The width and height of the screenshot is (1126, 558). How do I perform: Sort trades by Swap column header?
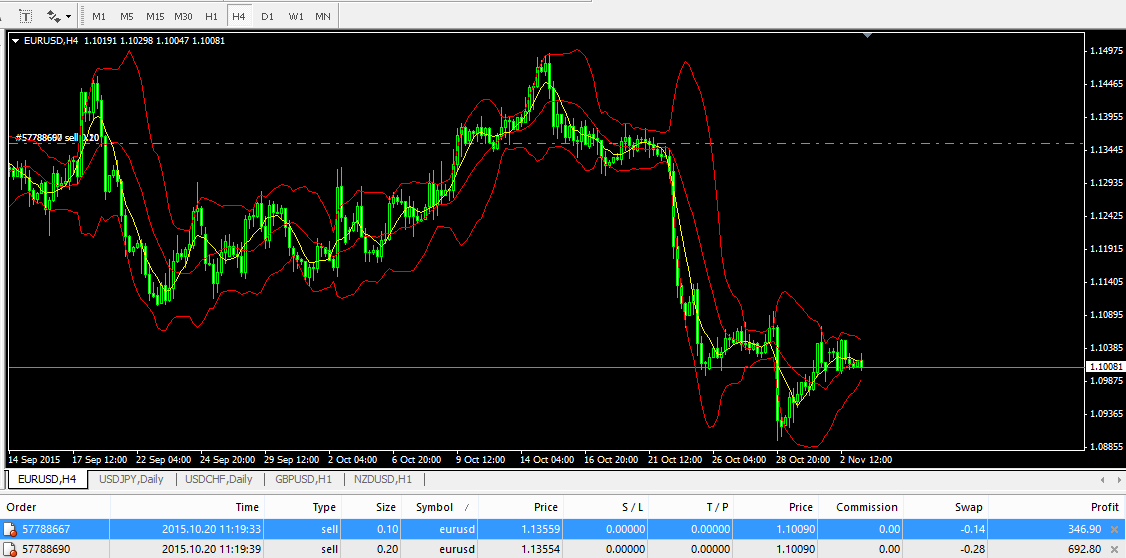coord(945,507)
